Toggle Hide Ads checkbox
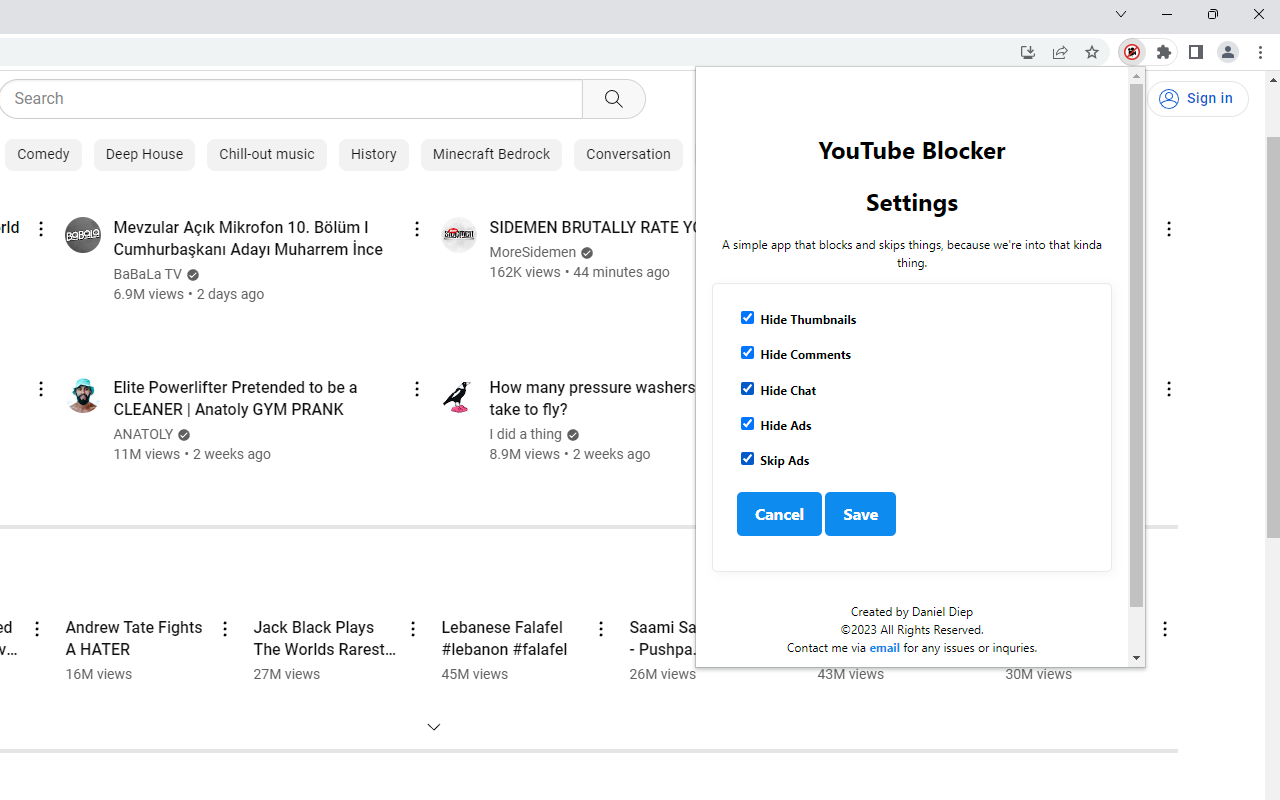 (x=747, y=424)
